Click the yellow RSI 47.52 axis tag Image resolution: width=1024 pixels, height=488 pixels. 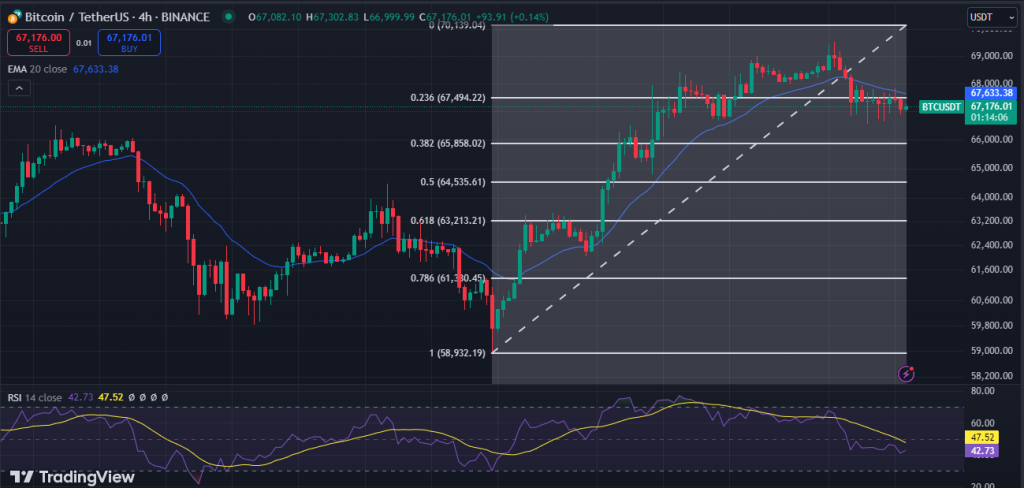(991, 437)
